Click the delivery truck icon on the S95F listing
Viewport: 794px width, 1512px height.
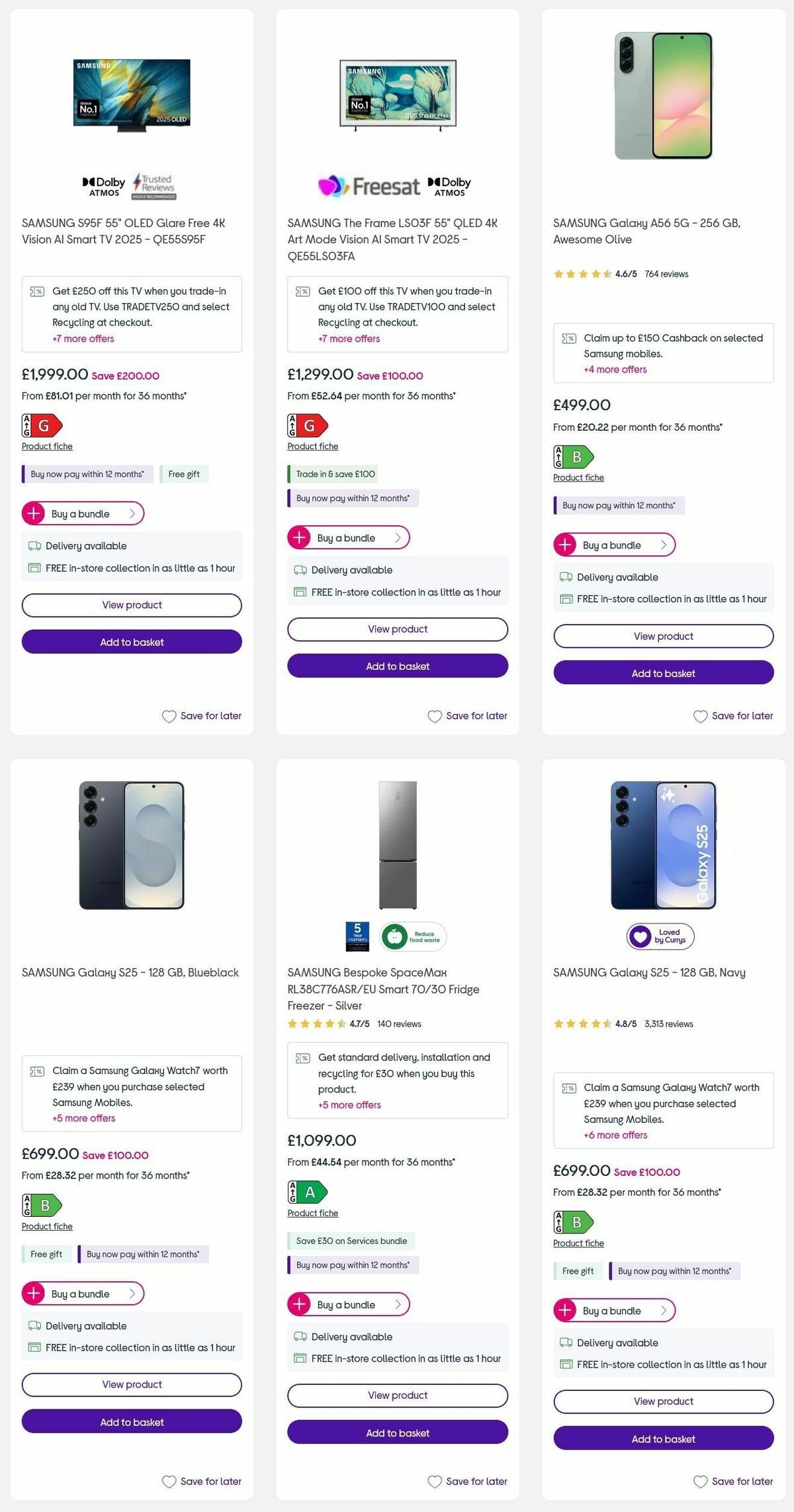[x=34, y=546]
